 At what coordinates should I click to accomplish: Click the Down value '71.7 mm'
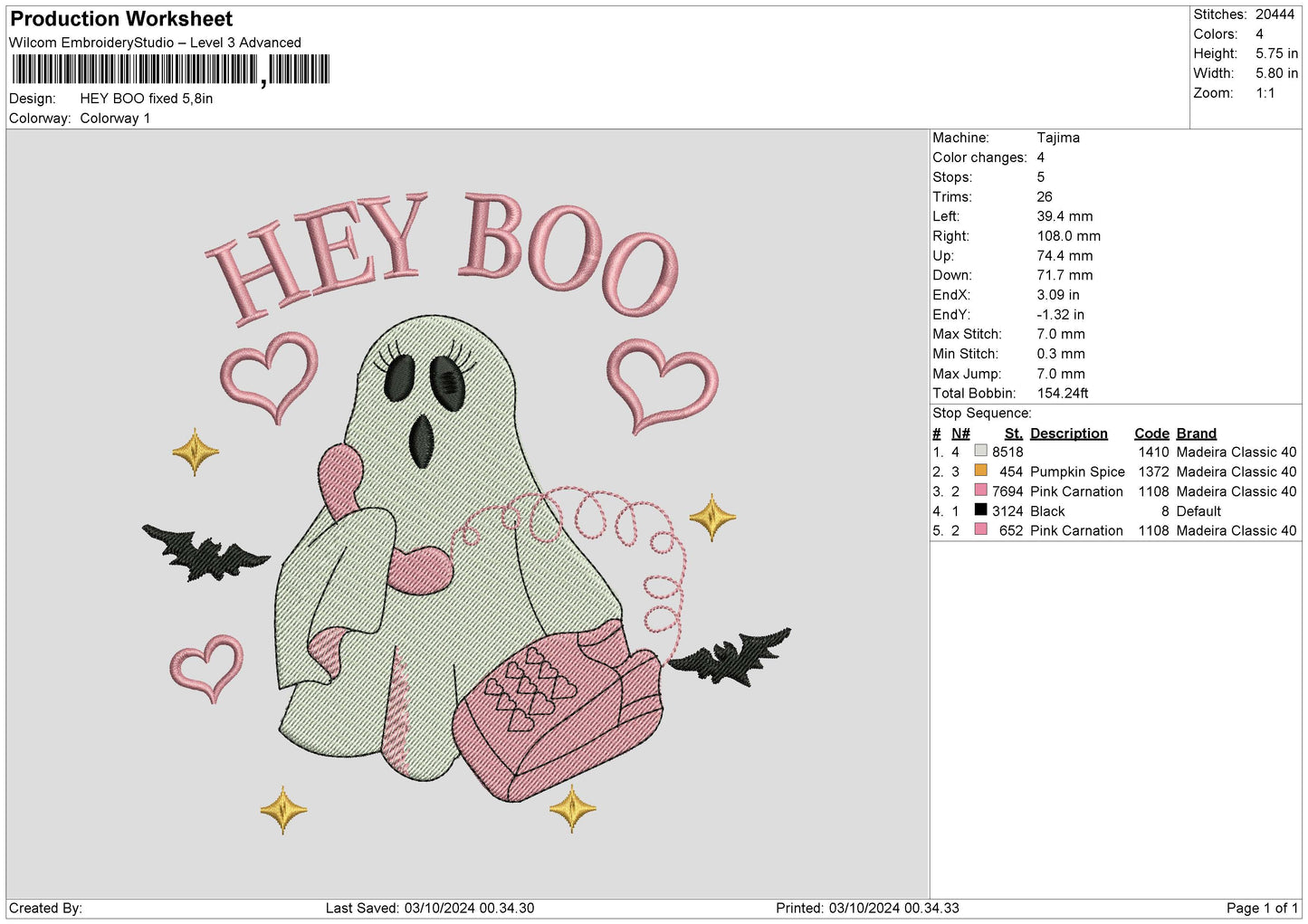[1065, 275]
